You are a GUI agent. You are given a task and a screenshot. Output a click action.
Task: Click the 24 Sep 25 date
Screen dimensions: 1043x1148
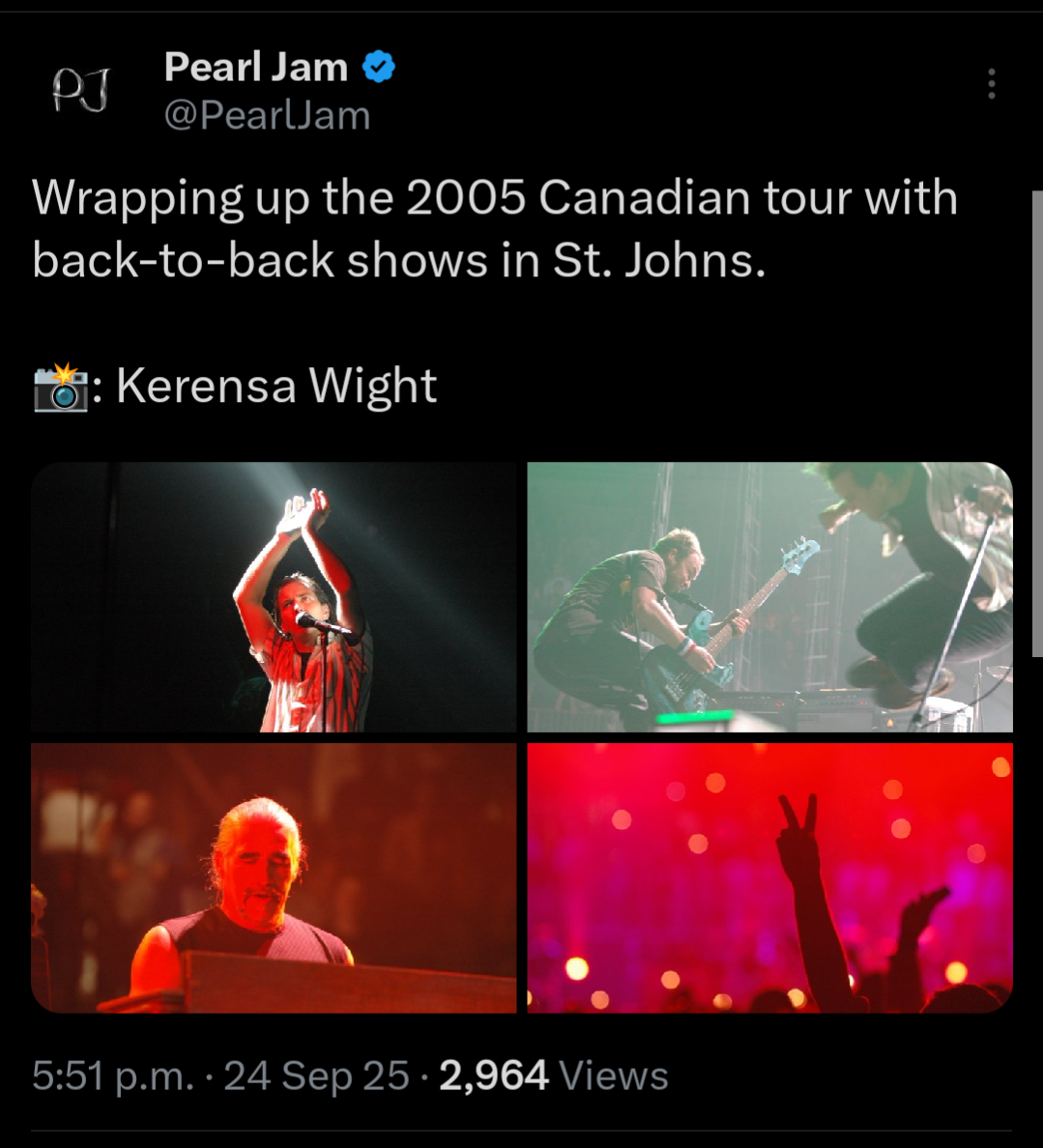316,1076
